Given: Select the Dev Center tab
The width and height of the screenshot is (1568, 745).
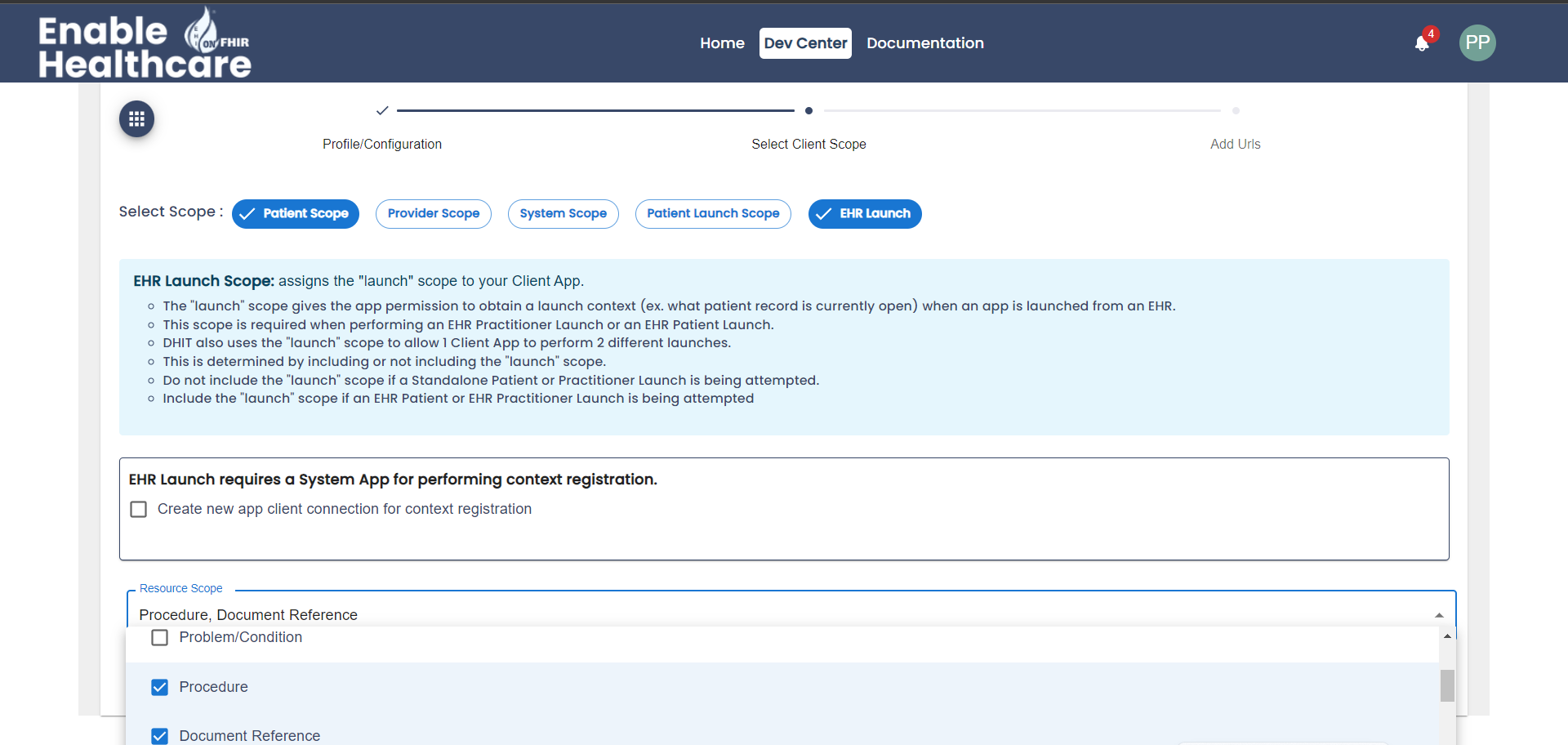Looking at the screenshot, I should click(805, 43).
